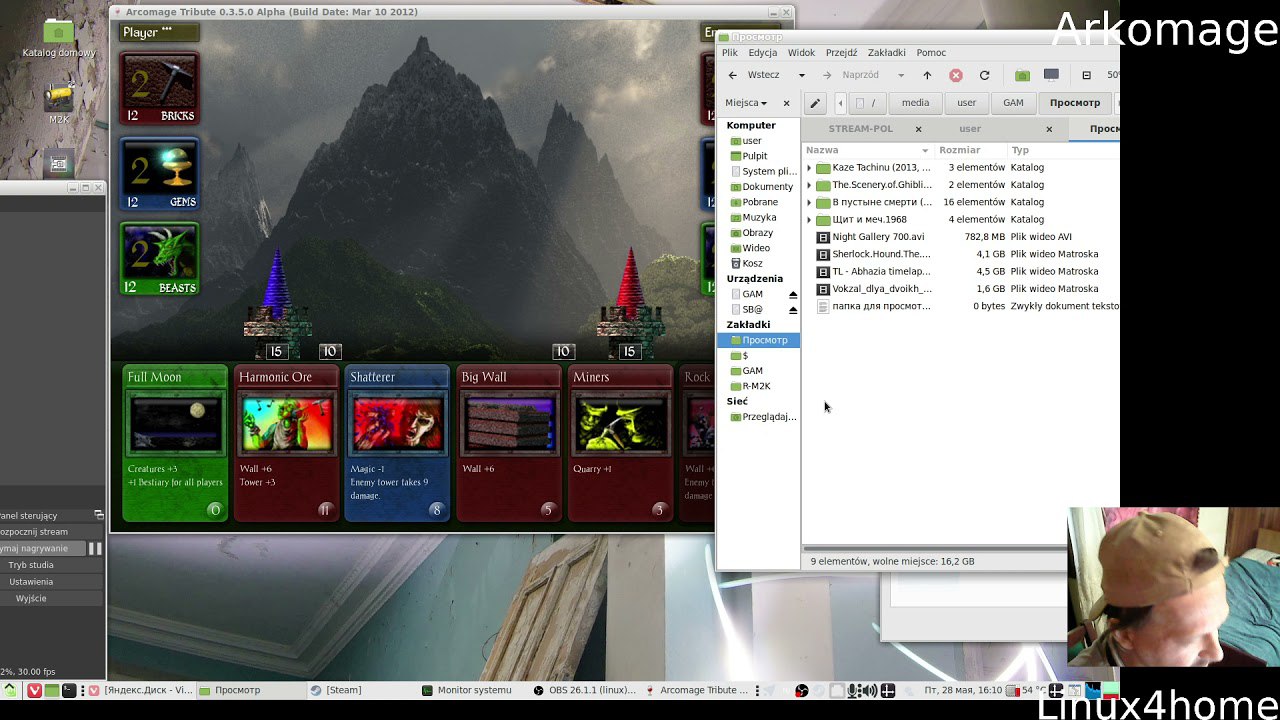Open the R-M2K bookmark in the sidebar
1280x720 pixels.
click(x=756, y=386)
